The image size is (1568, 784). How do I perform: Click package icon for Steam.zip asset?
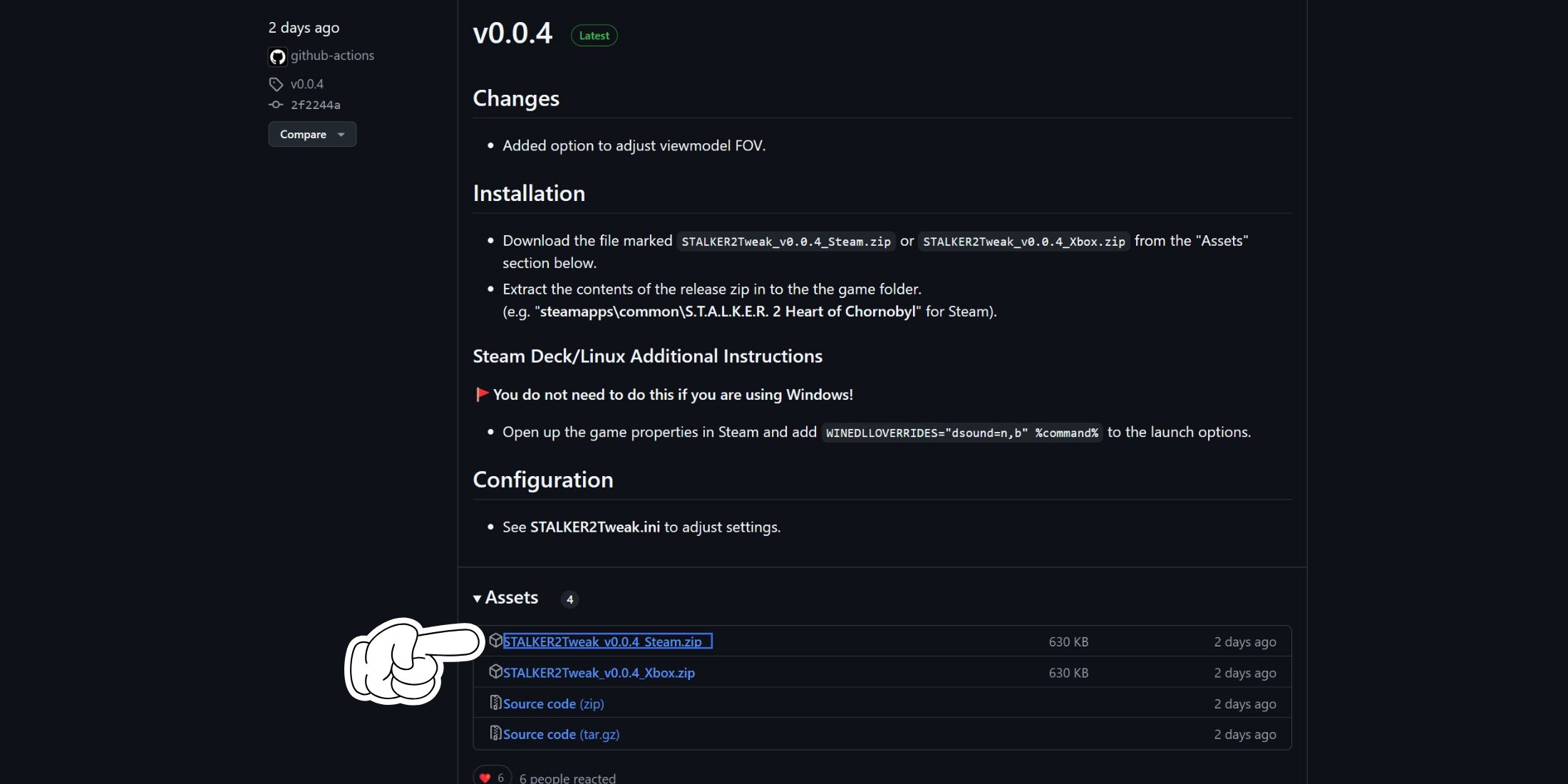click(x=495, y=641)
